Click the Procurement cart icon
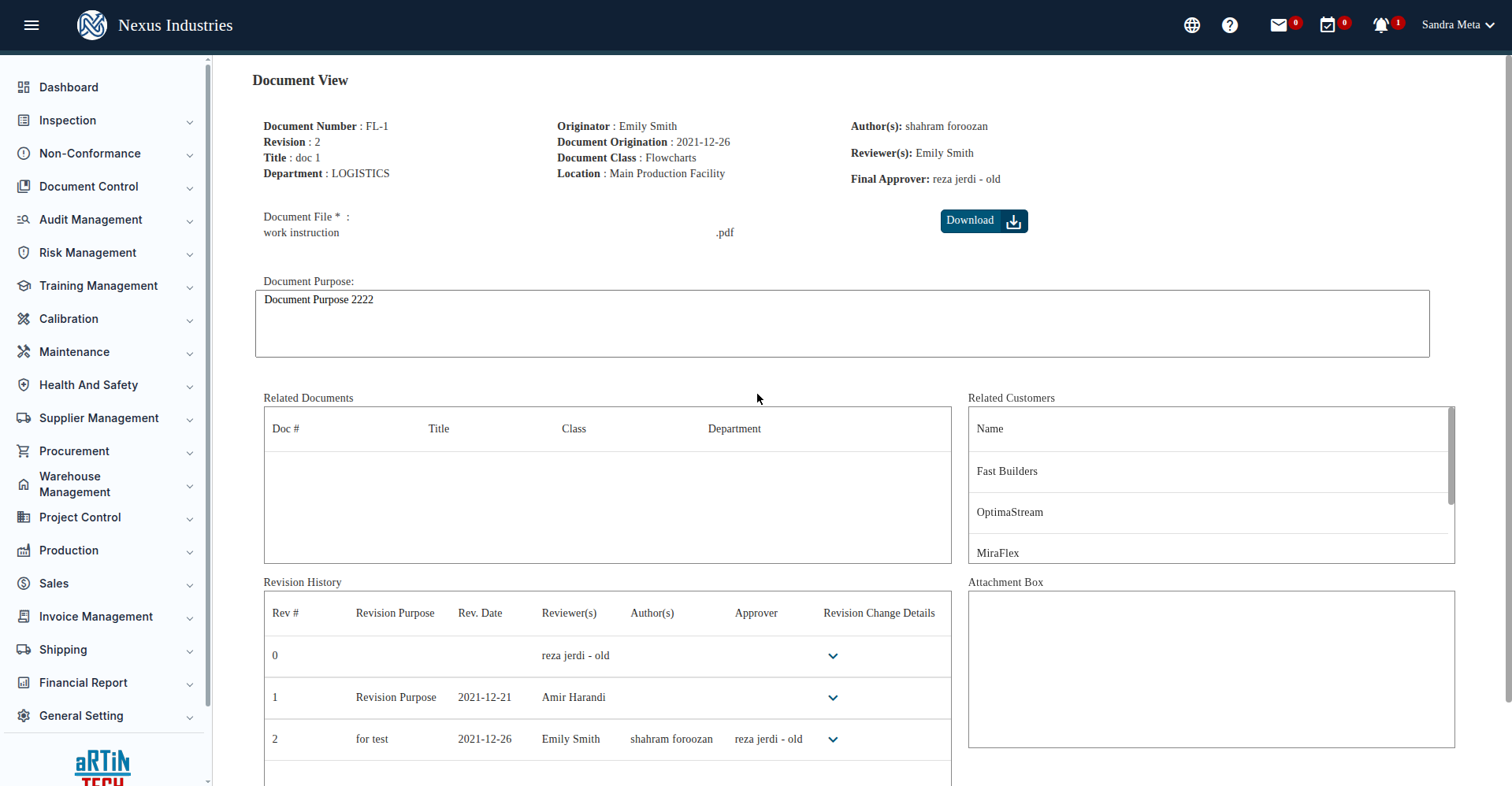Screen dimensions: 1512x786 point(24,451)
